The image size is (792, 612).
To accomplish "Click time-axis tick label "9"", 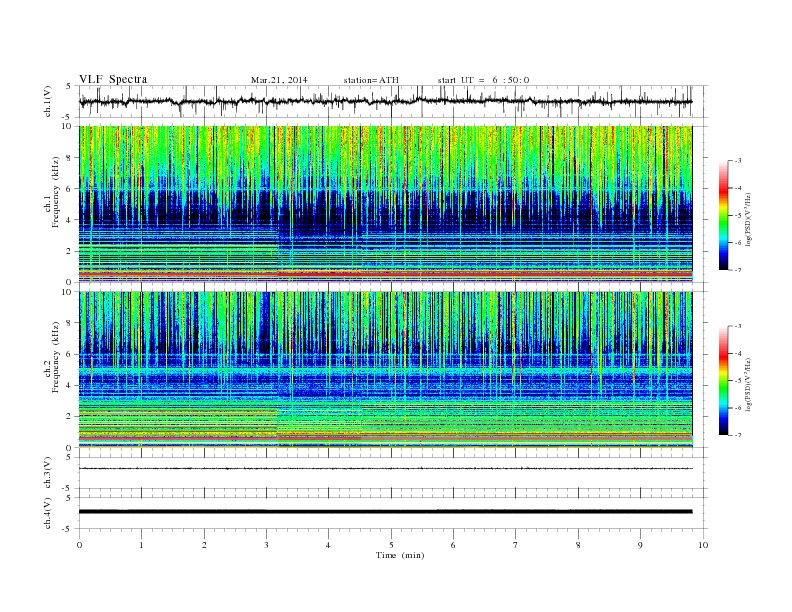I will [640, 545].
